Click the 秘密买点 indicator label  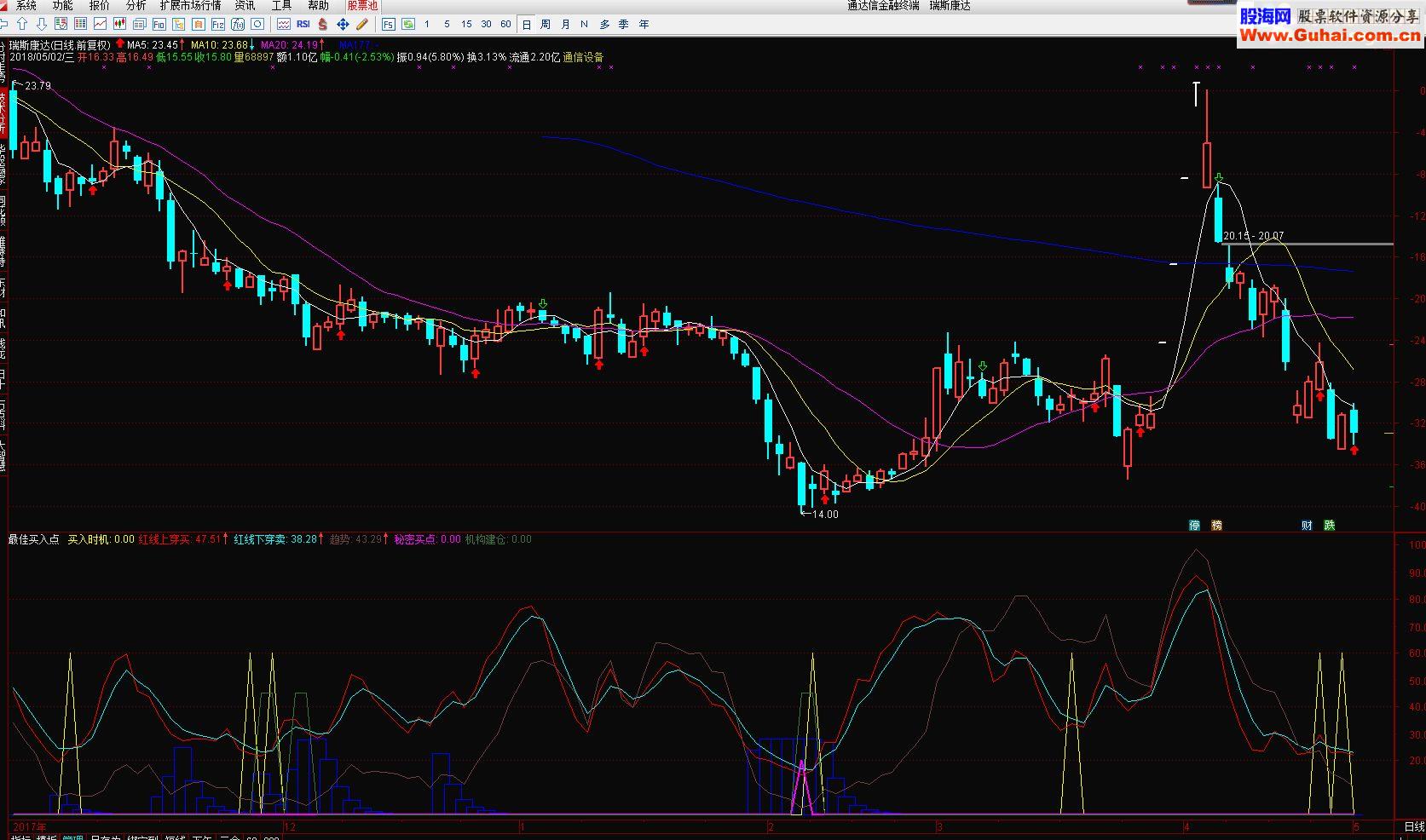point(415,539)
